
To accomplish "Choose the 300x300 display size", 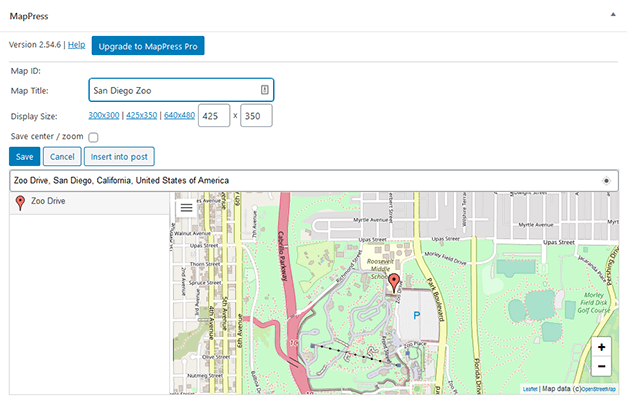I will coord(103,116).
